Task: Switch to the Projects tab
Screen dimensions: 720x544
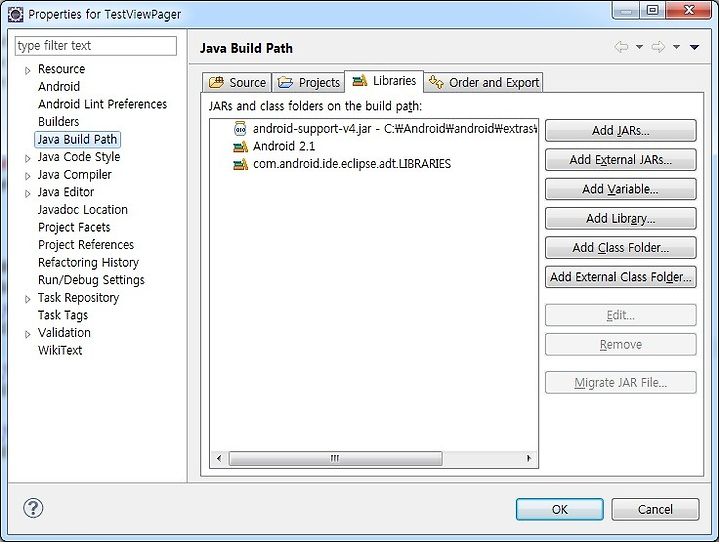Action: click(308, 83)
